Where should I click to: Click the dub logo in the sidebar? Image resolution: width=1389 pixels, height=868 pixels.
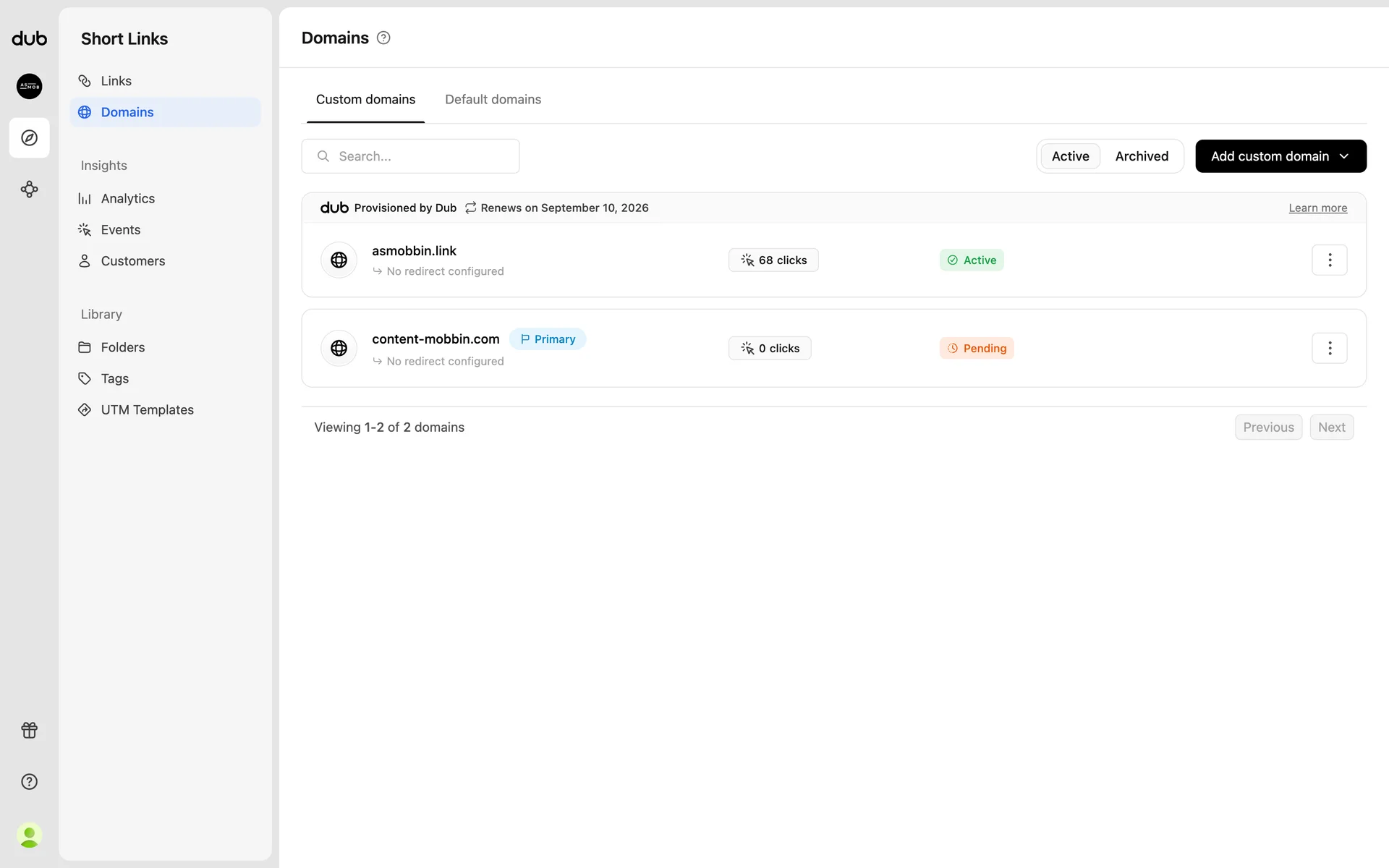point(29,39)
